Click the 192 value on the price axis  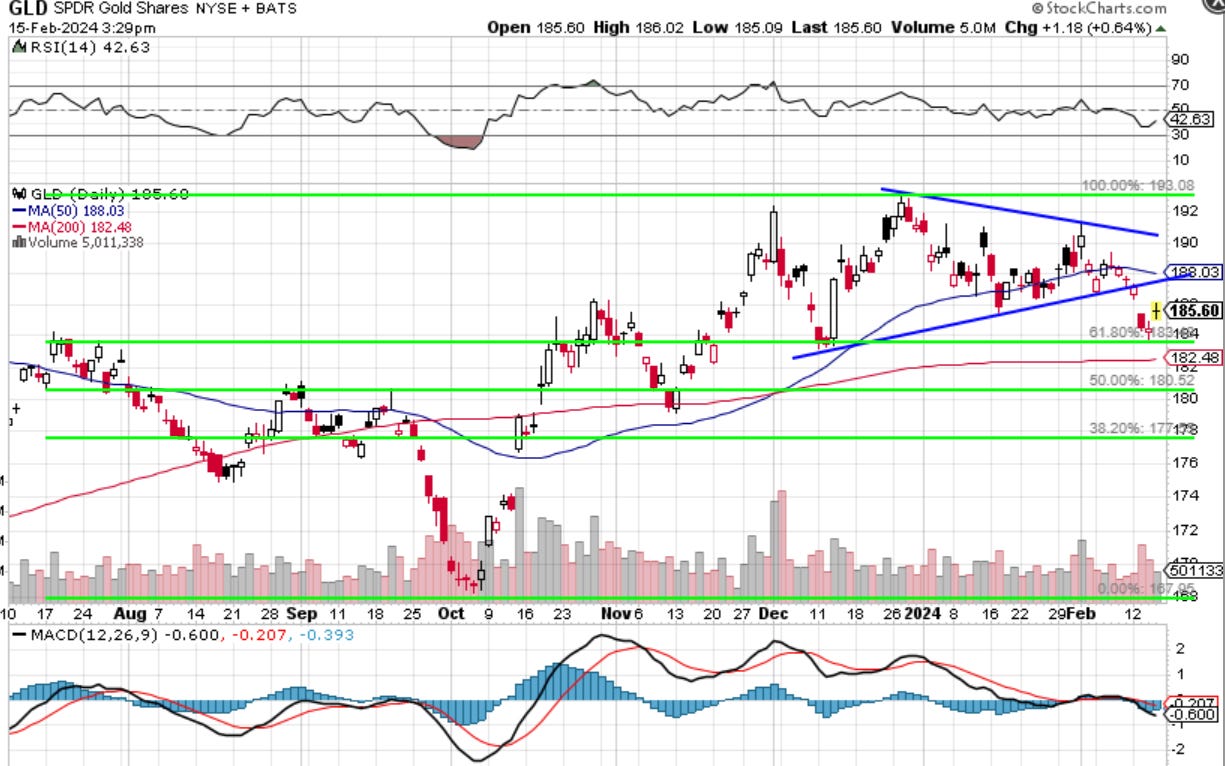coord(1183,211)
